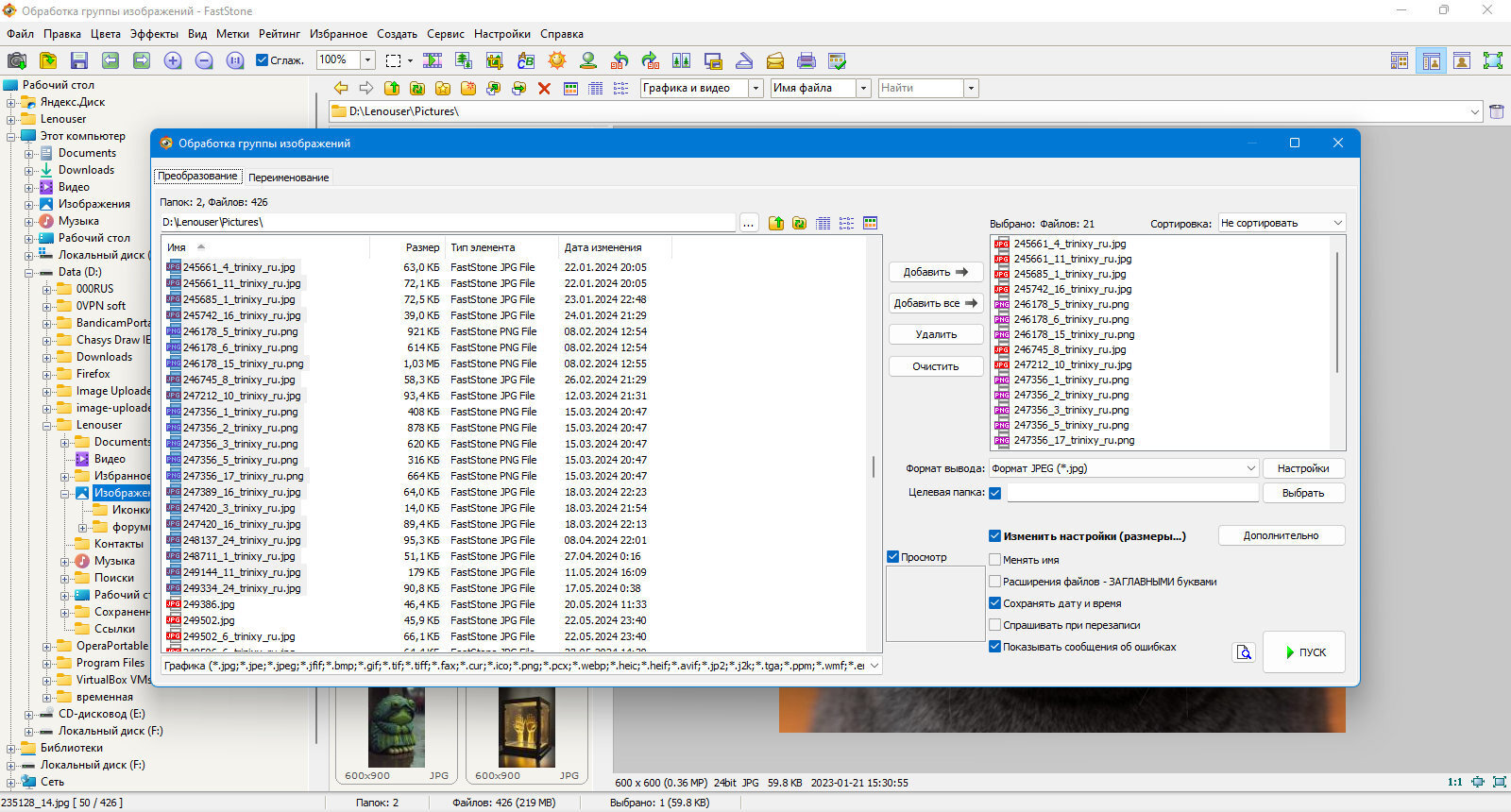Click the Zoom In magnifier icon

pyautogui.click(x=173, y=60)
